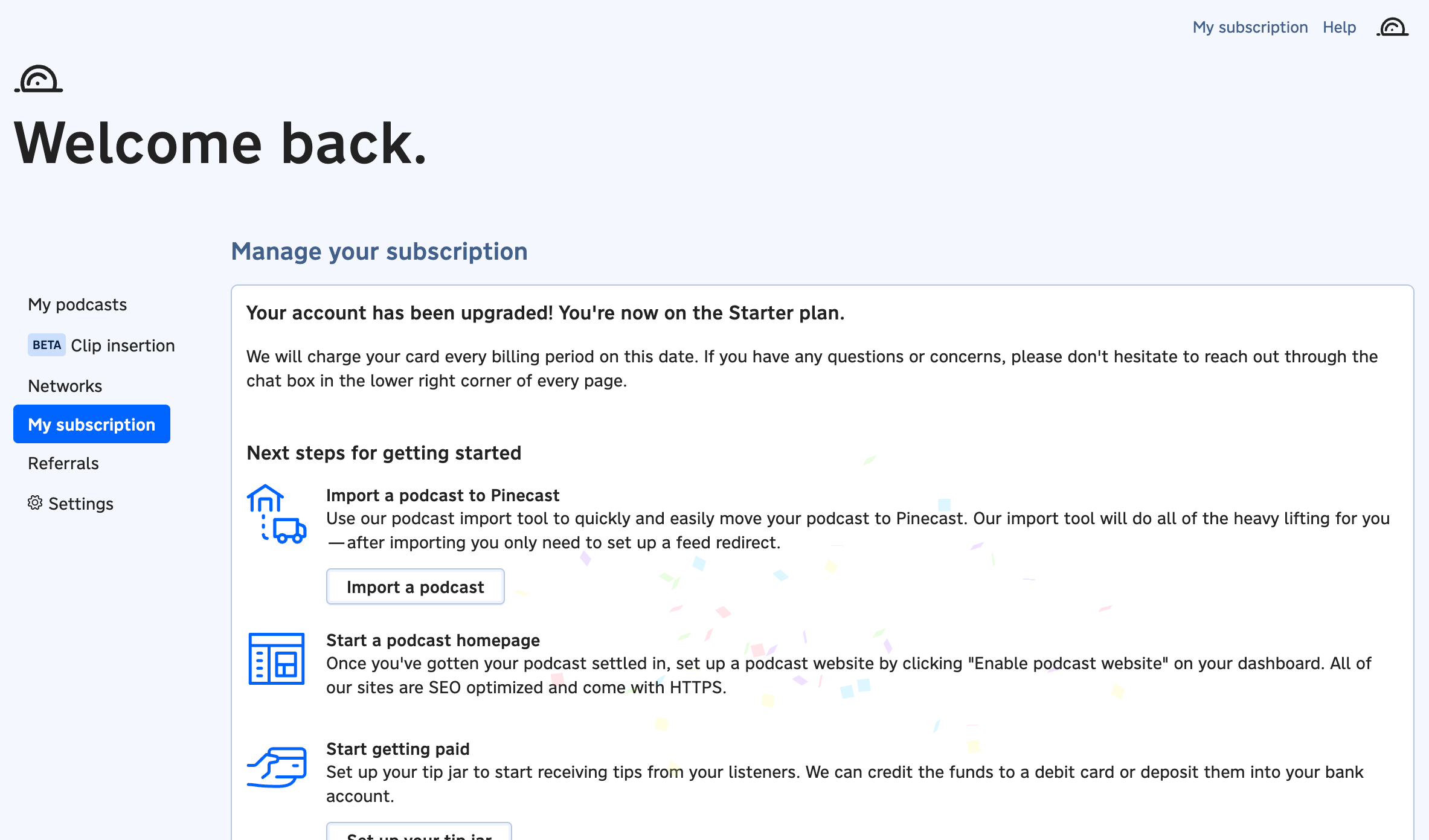Click the Settings gear icon in the sidebar
The width and height of the screenshot is (1429, 840).
coord(36,503)
